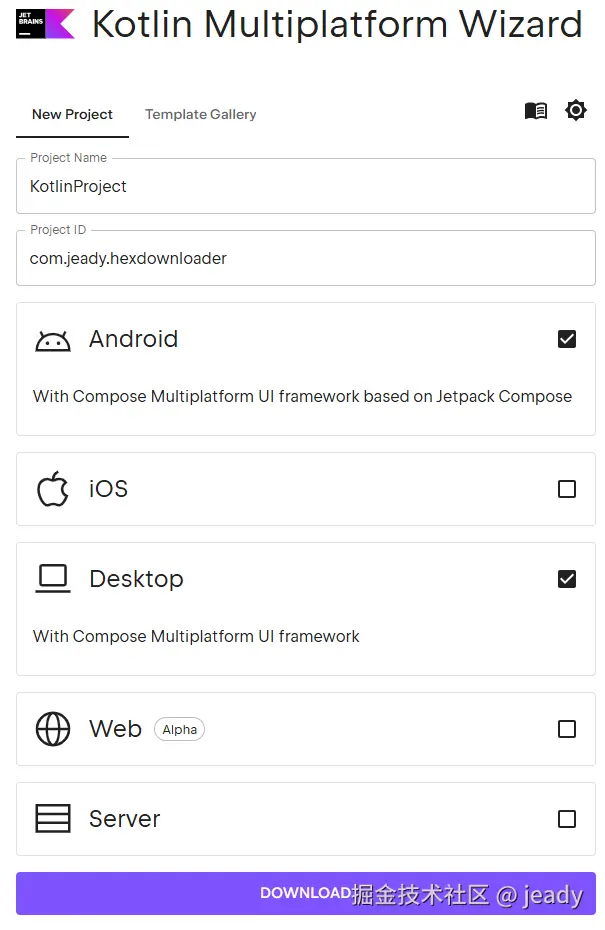Viewport: 605px width, 930px height.
Task: Enable the iOS platform checkbox
Action: 567,489
